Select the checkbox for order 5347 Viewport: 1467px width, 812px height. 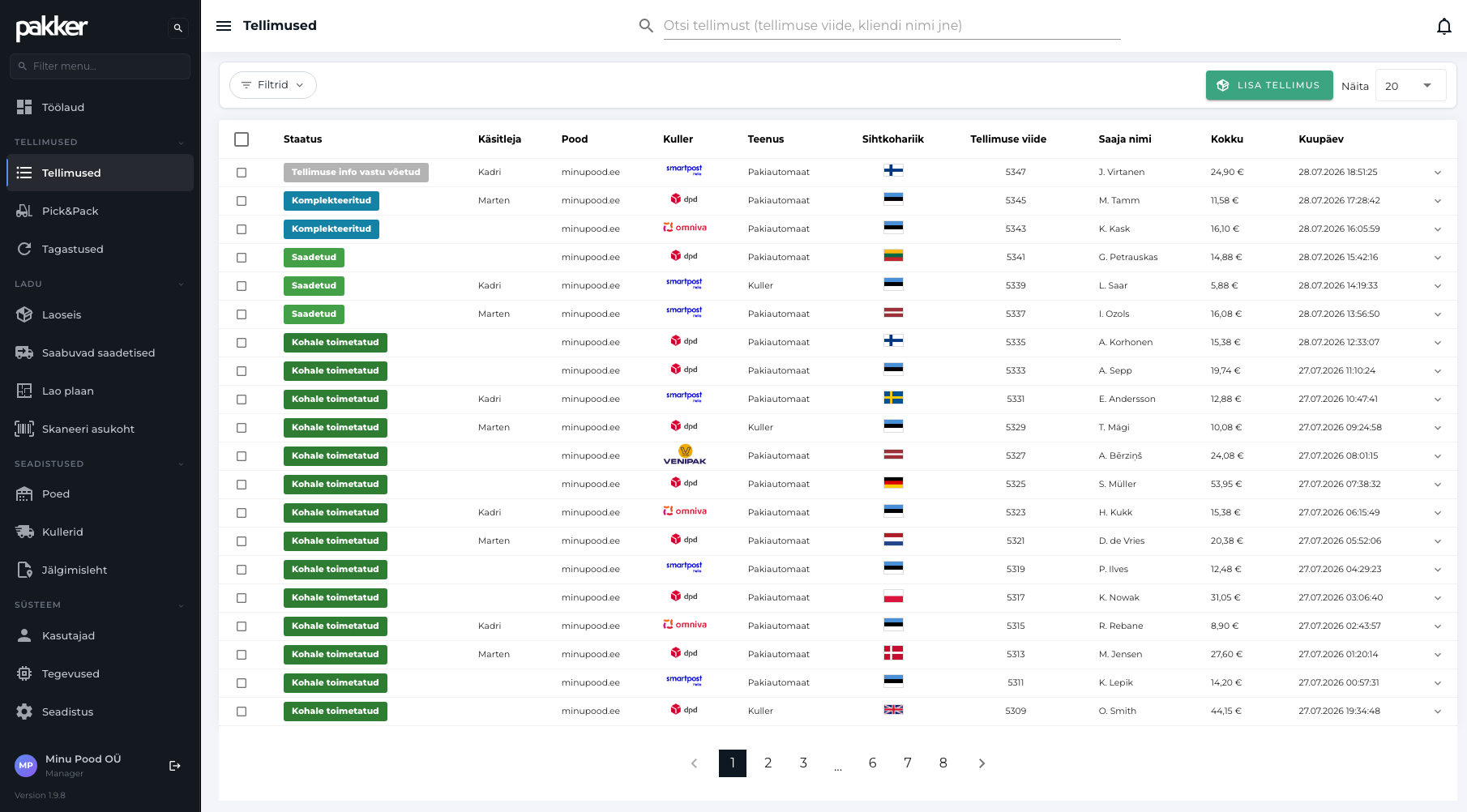pyautogui.click(x=242, y=173)
